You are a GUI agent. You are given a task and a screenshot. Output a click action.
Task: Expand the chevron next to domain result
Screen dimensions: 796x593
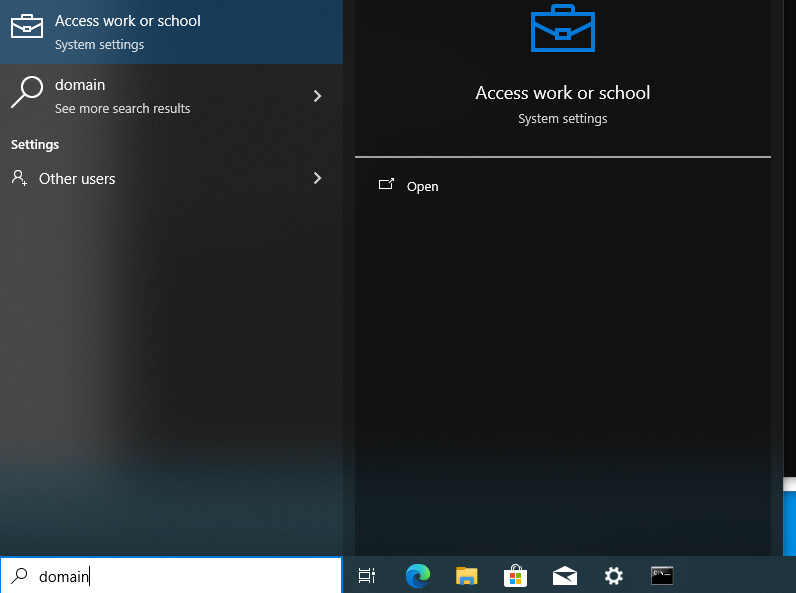coord(317,96)
